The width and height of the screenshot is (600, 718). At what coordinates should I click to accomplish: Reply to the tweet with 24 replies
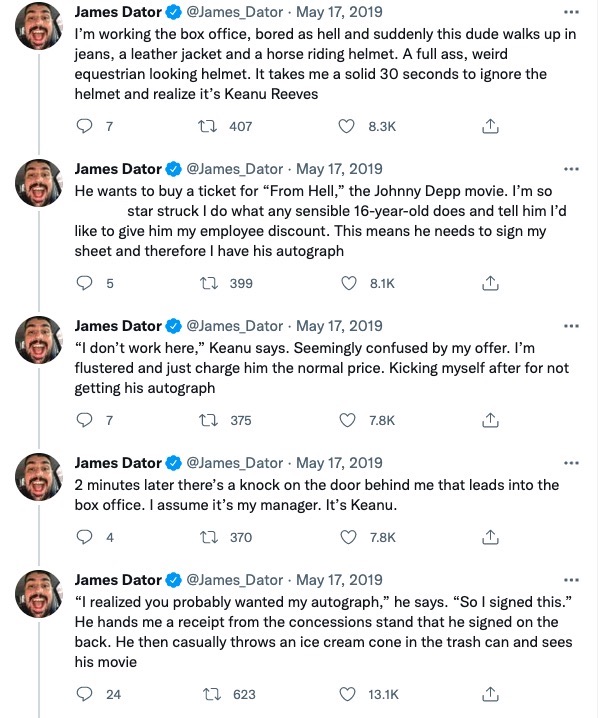84,694
